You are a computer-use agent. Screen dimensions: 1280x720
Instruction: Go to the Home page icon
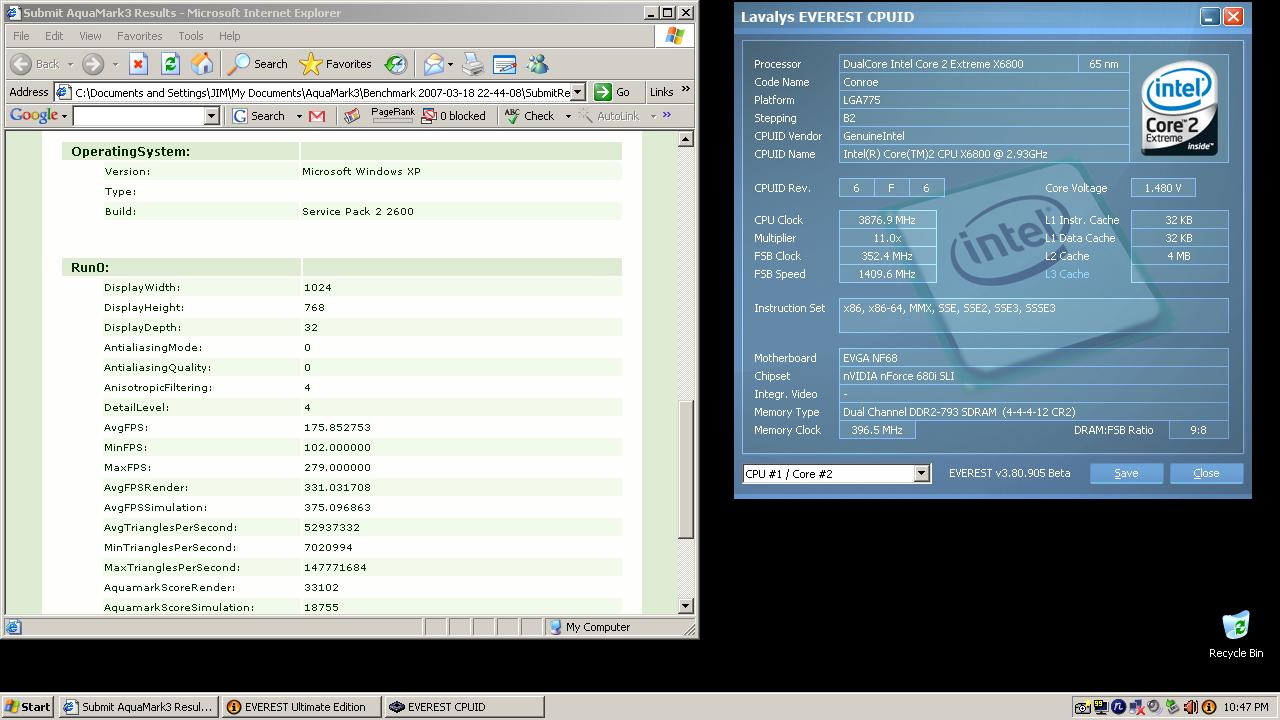(202, 64)
